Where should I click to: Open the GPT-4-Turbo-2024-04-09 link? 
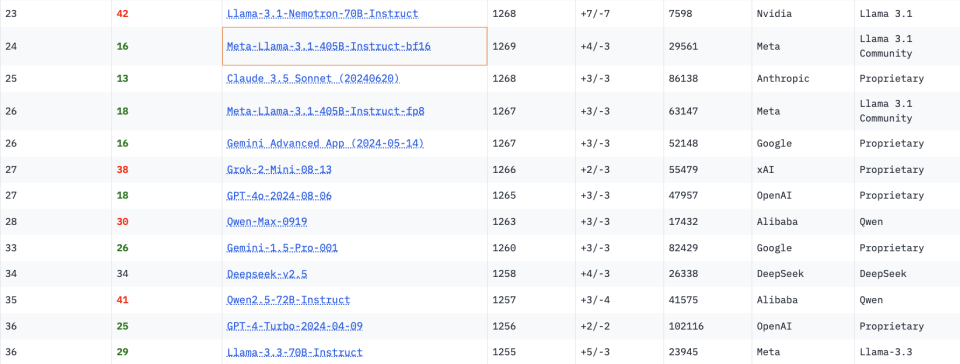294,326
